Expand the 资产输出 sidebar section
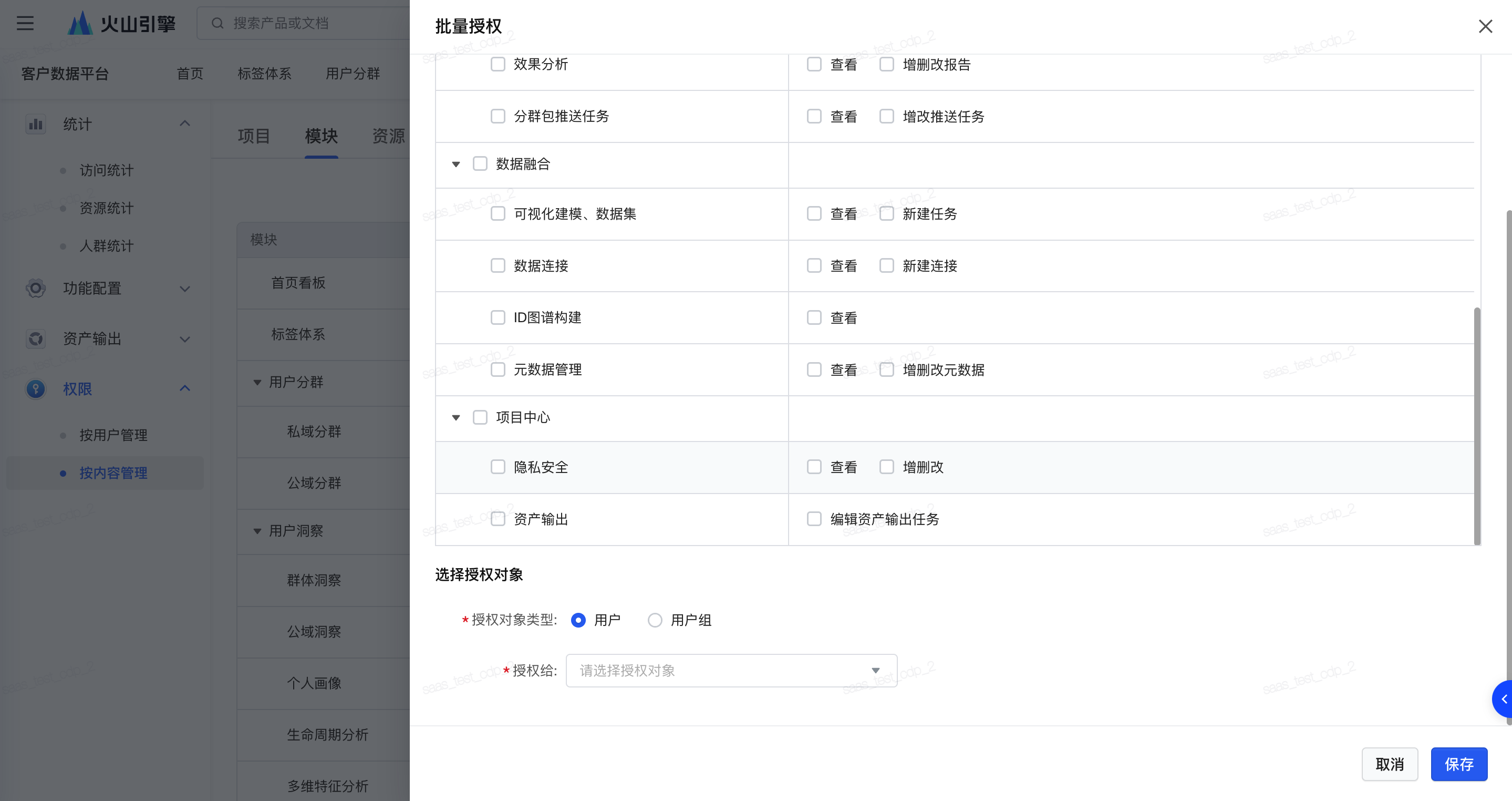Viewport: 1512px width, 801px height. click(185, 340)
